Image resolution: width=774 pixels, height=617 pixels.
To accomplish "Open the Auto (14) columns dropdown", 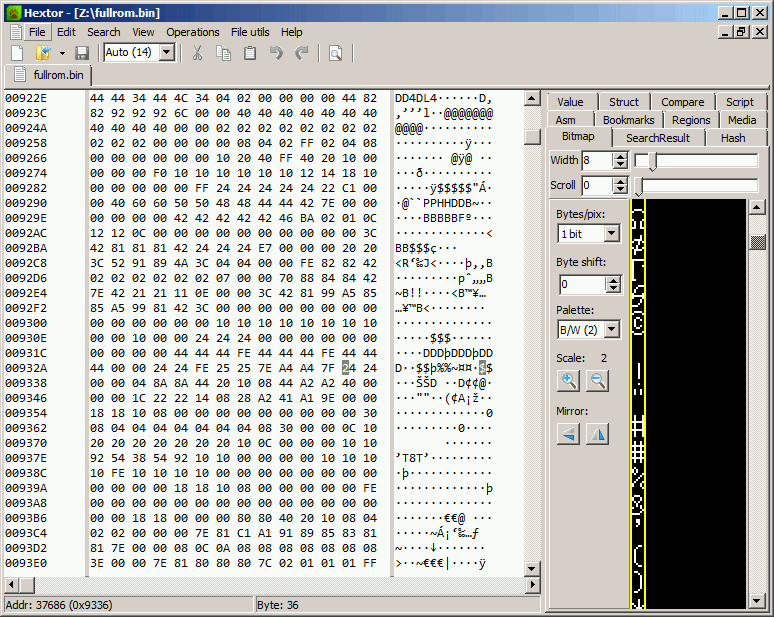I will click(167, 52).
